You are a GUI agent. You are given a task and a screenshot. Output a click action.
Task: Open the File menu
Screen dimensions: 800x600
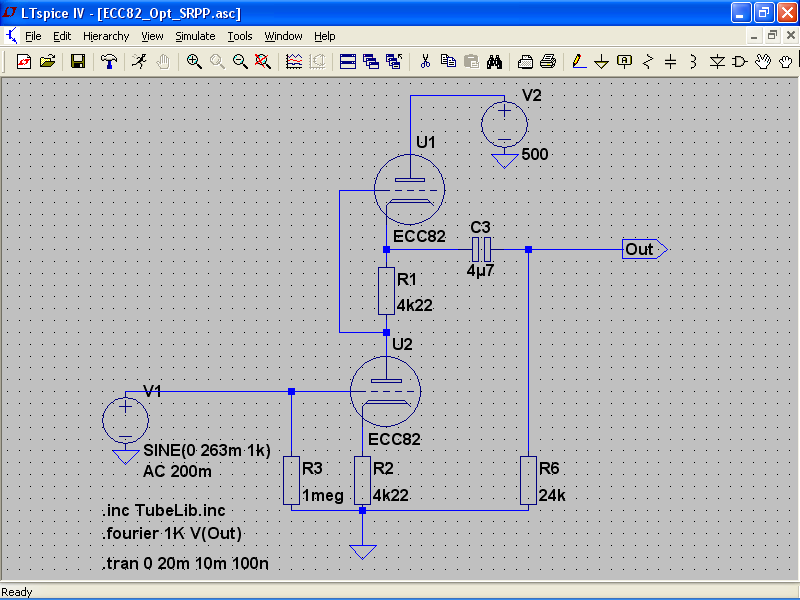(33, 36)
